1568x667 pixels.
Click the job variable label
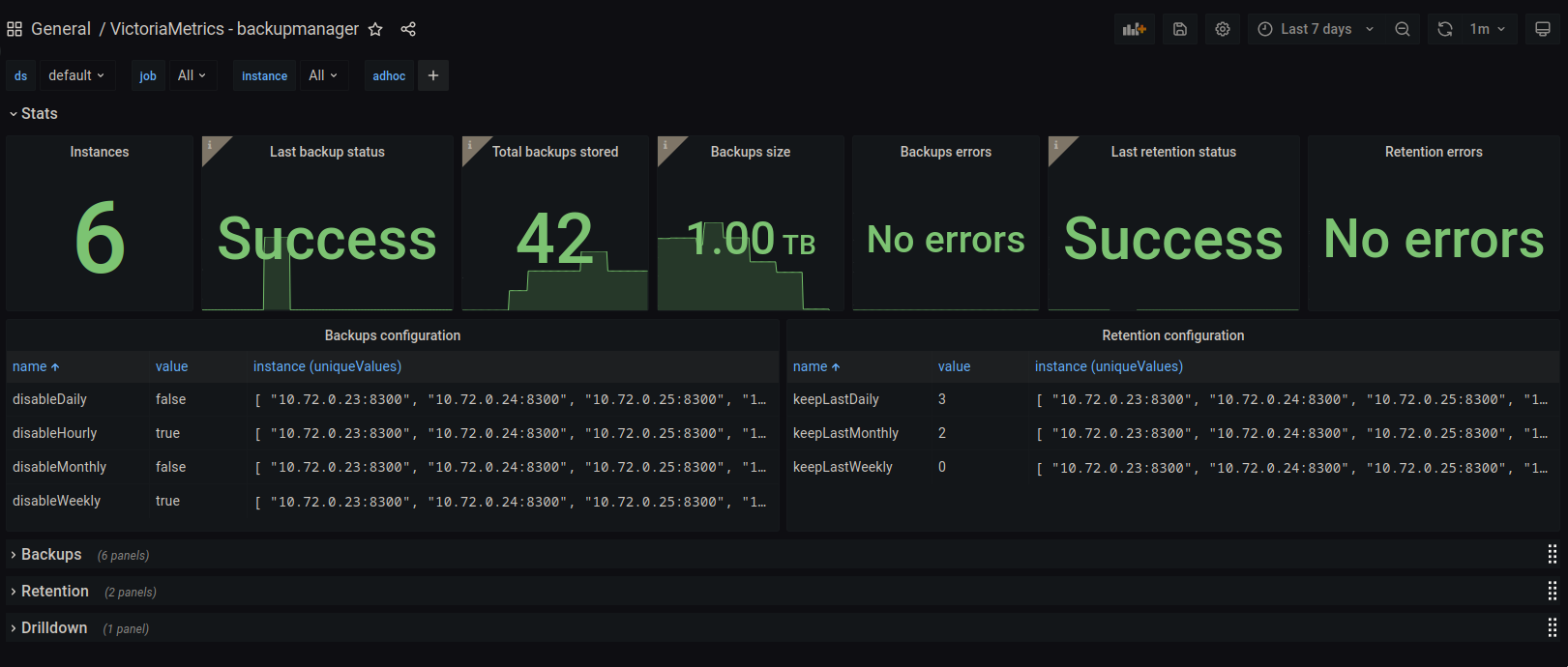[148, 75]
